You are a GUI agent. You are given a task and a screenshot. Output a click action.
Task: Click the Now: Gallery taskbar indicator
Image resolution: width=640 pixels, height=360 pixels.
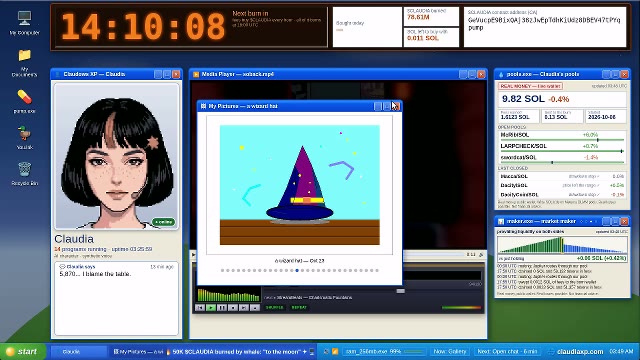(x=450, y=351)
